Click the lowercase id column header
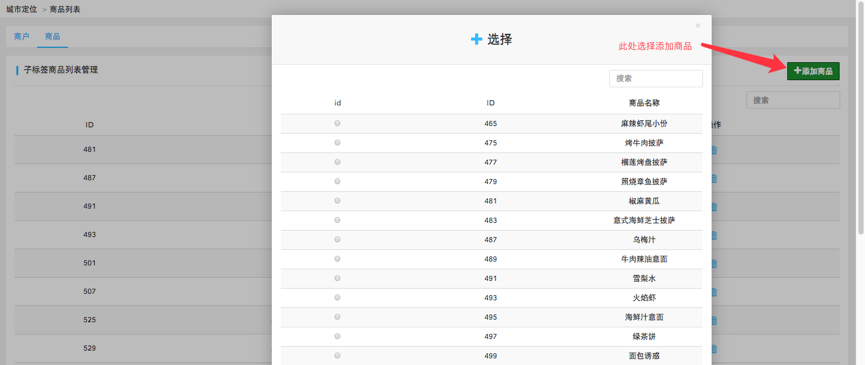The height and width of the screenshot is (365, 865). (338, 103)
